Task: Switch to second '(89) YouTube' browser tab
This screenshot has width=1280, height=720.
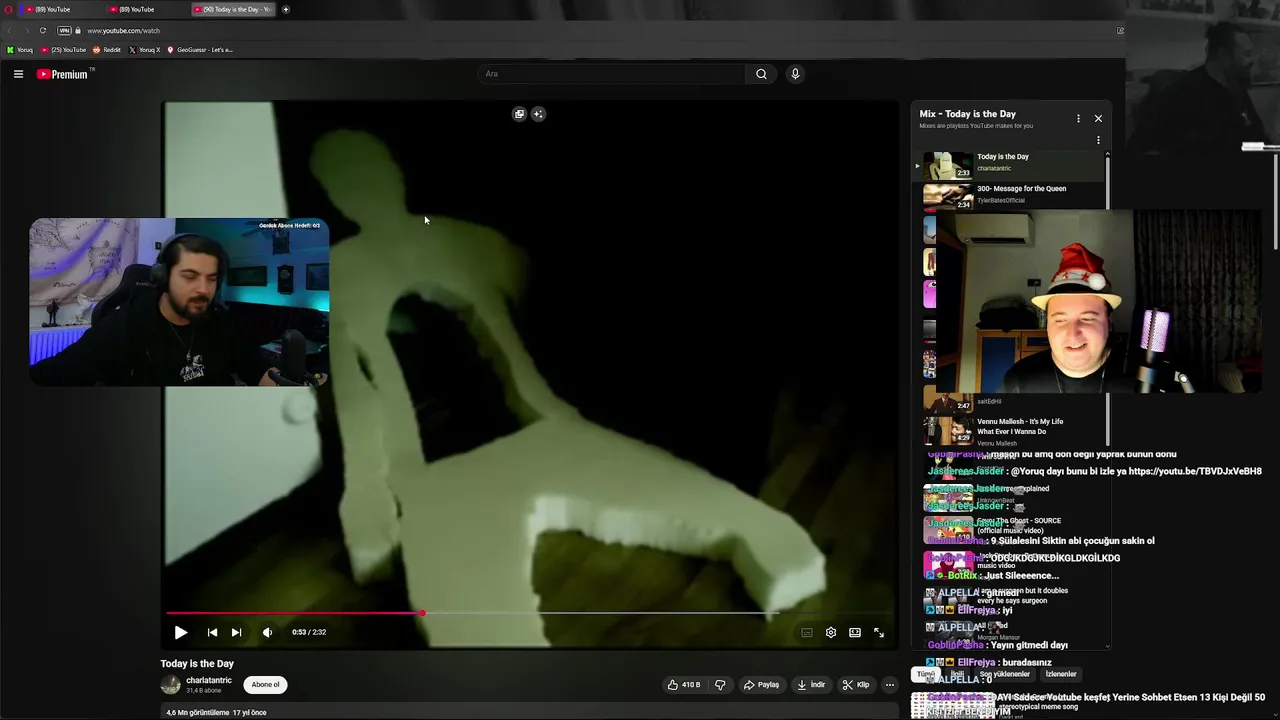Action: (144, 9)
